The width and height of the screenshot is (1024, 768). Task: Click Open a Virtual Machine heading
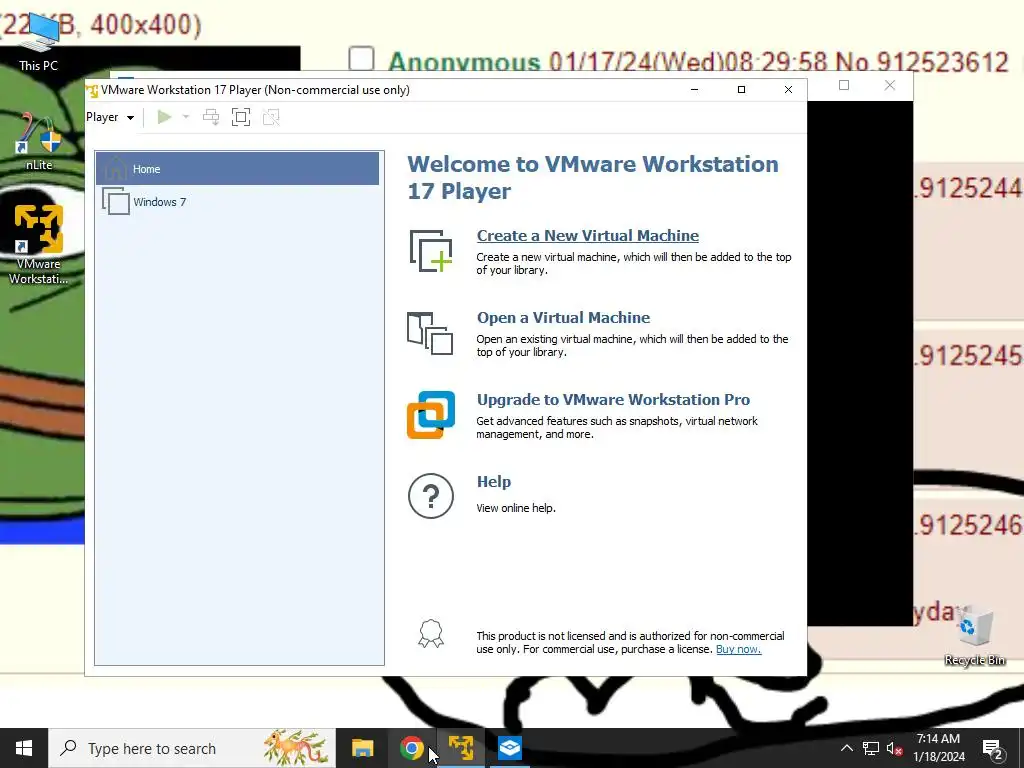click(x=564, y=318)
